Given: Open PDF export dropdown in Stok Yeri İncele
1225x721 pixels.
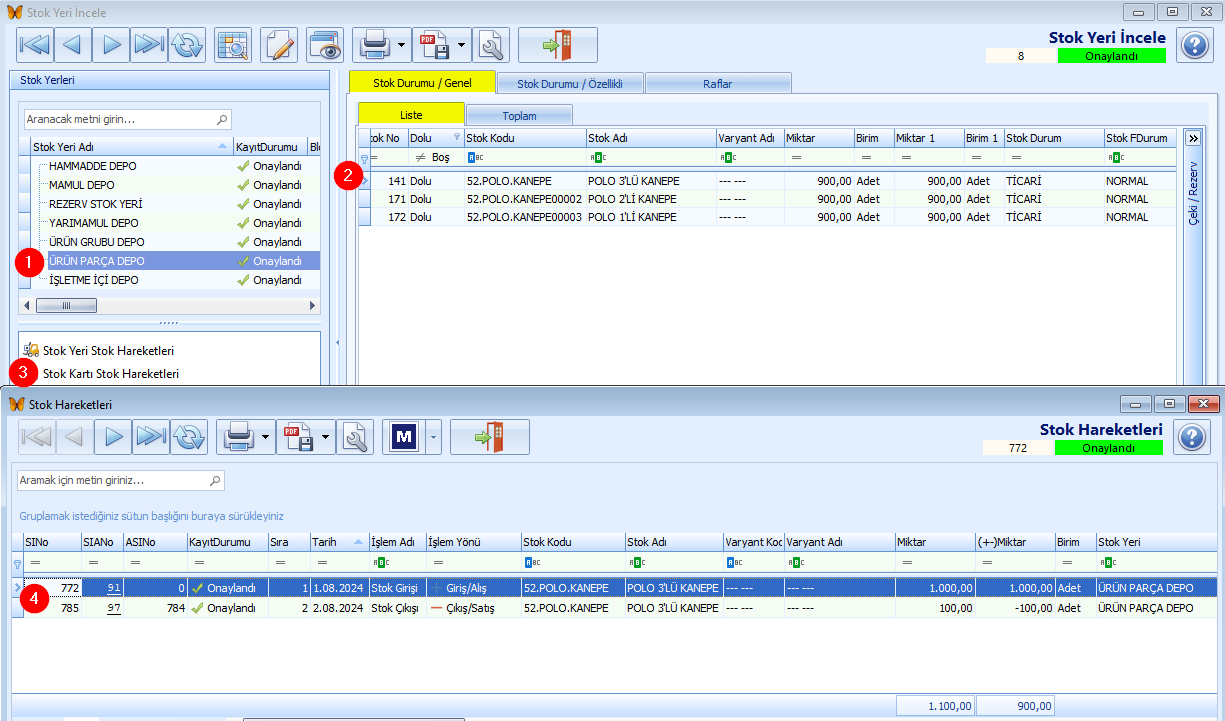Looking at the screenshot, I should click(x=461, y=45).
